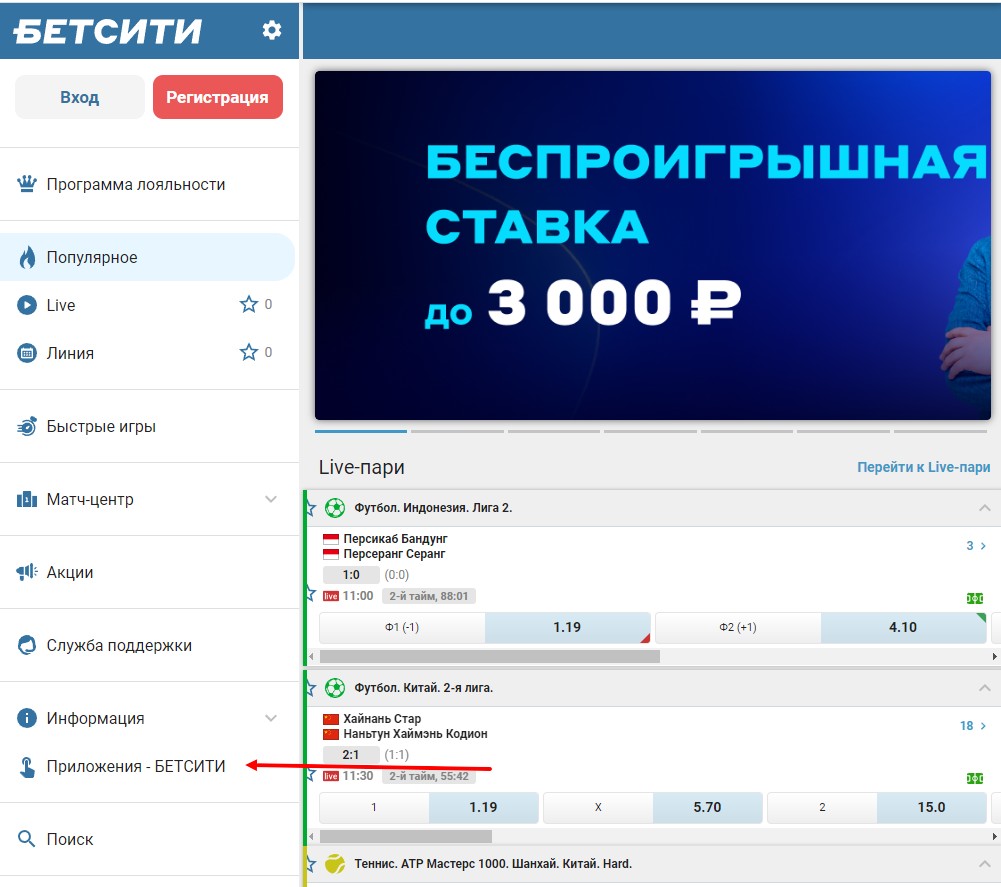The image size is (1001, 887).
Task: Open 3 more markets for Персикаб Бандунг
Action: tap(976, 545)
